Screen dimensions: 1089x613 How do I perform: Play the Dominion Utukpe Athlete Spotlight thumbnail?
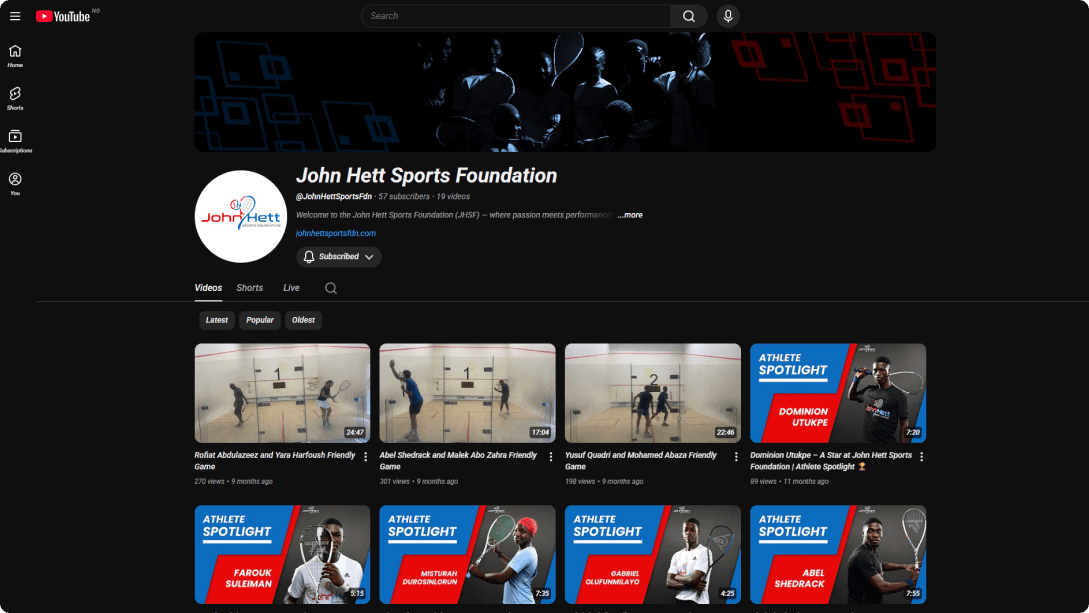[838, 392]
